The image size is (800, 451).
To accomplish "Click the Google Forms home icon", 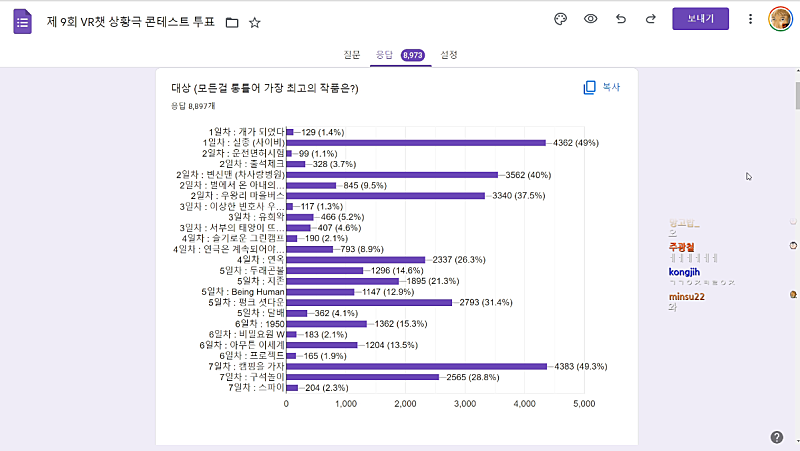I will click(x=22, y=22).
